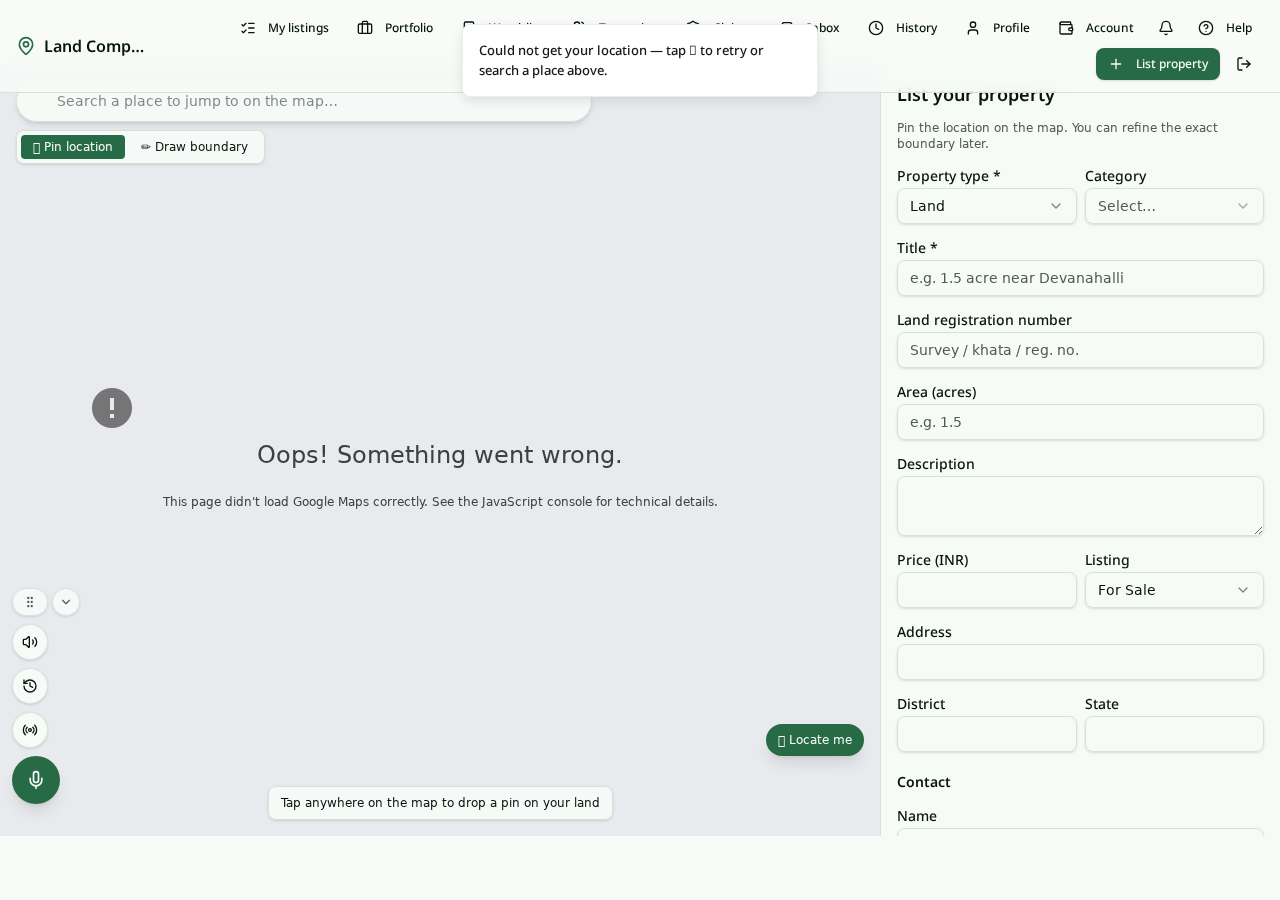Click the History clock icon
This screenshot has width=1280, height=900.
tap(876, 28)
